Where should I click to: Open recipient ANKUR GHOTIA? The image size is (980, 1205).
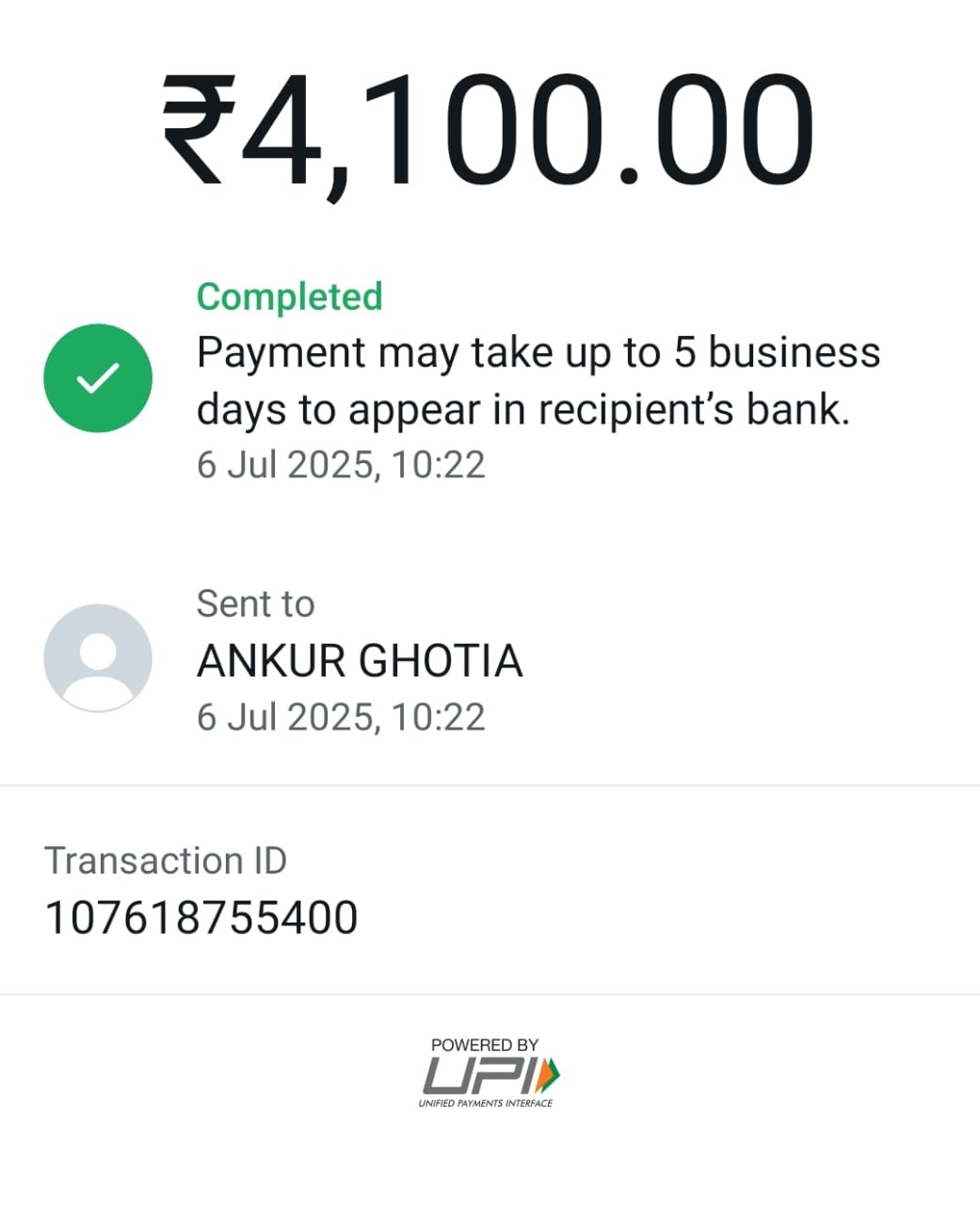point(360,661)
